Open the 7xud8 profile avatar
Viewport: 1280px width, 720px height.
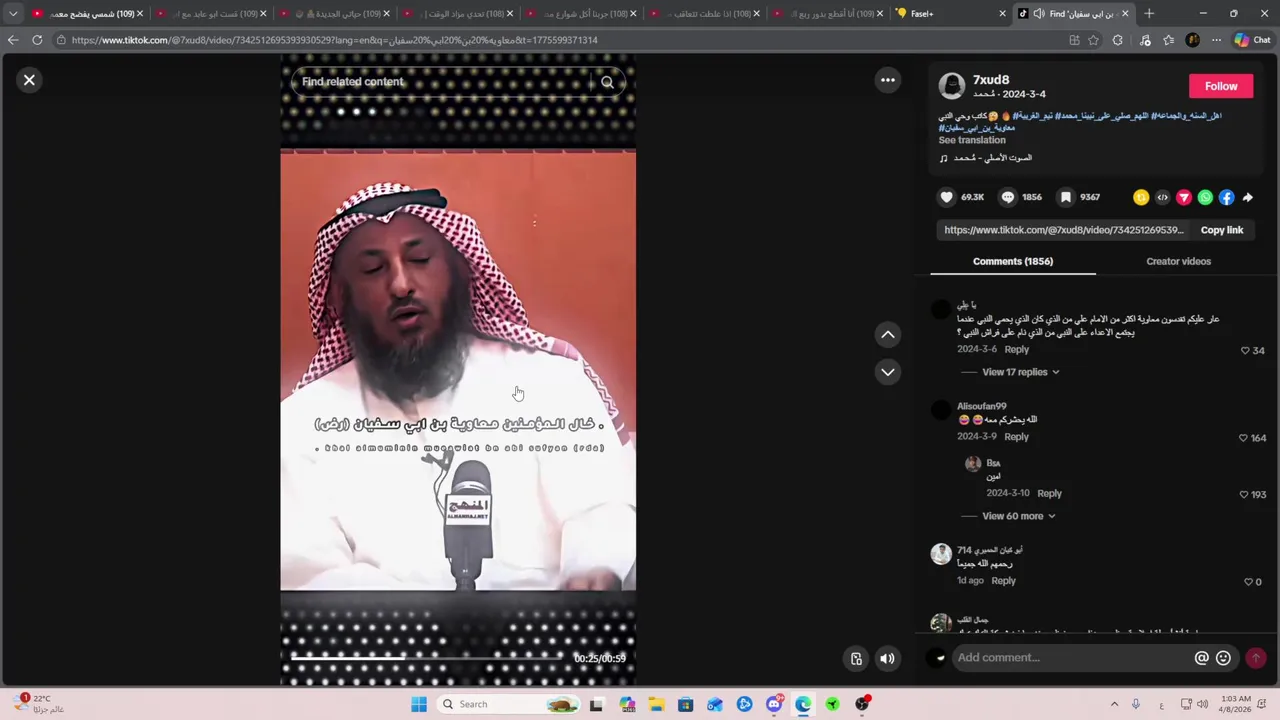click(951, 85)
